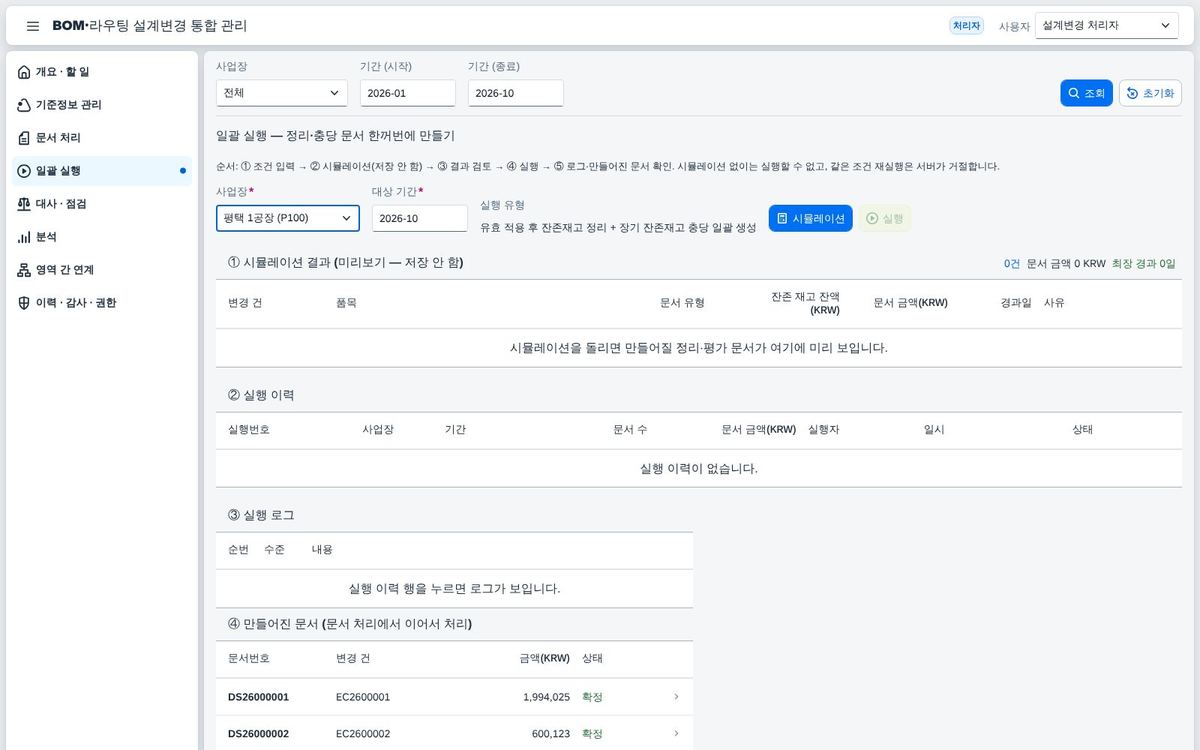Screen dimensions: 1200x750
Task: Click the 실행자 column header
Action: (823, 429)
